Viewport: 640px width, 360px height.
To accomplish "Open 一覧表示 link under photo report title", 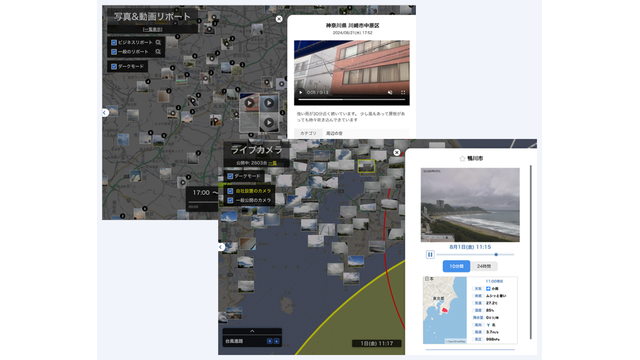I will tap(152, 29).
